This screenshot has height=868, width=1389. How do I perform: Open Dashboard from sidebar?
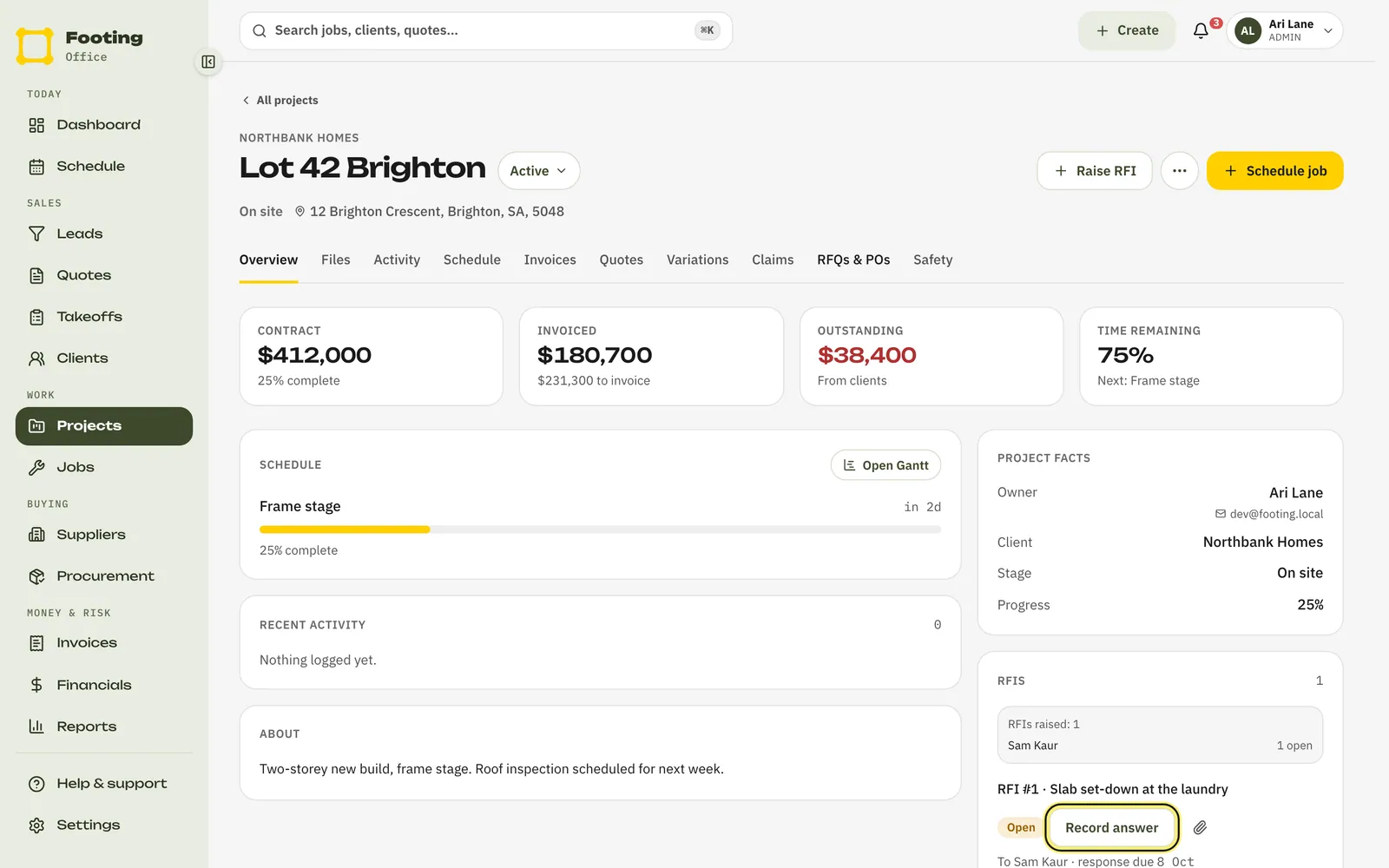coord(104,125)
